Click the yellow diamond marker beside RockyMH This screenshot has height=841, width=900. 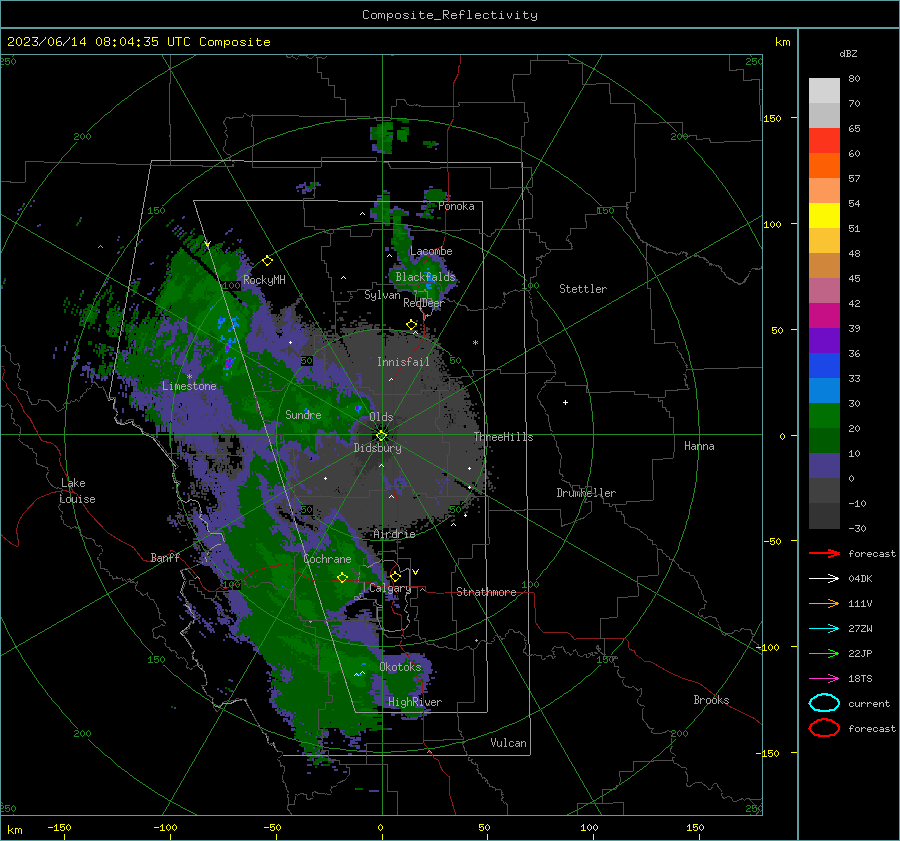(267, 261)
